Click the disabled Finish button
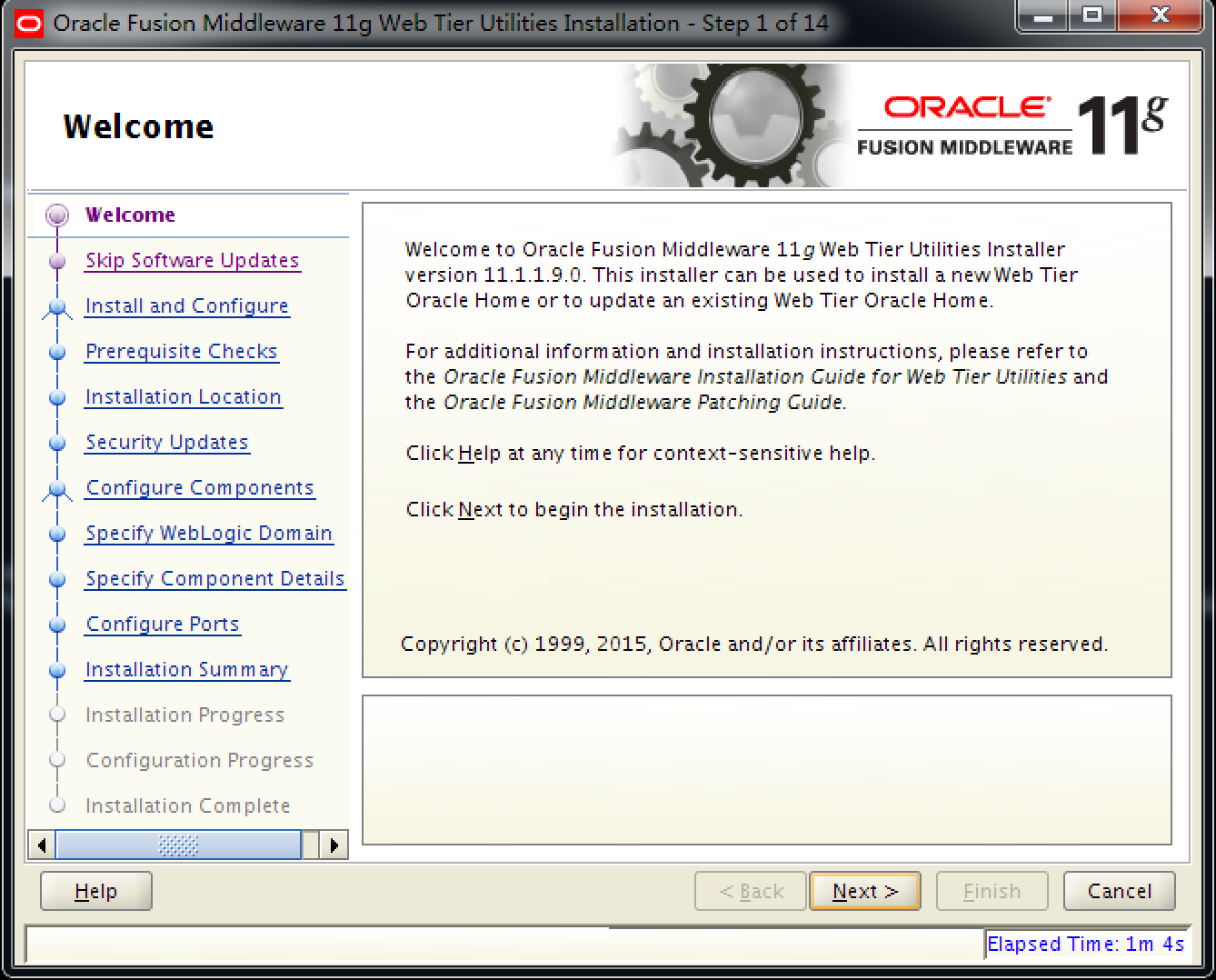 [x=992, y=892]
